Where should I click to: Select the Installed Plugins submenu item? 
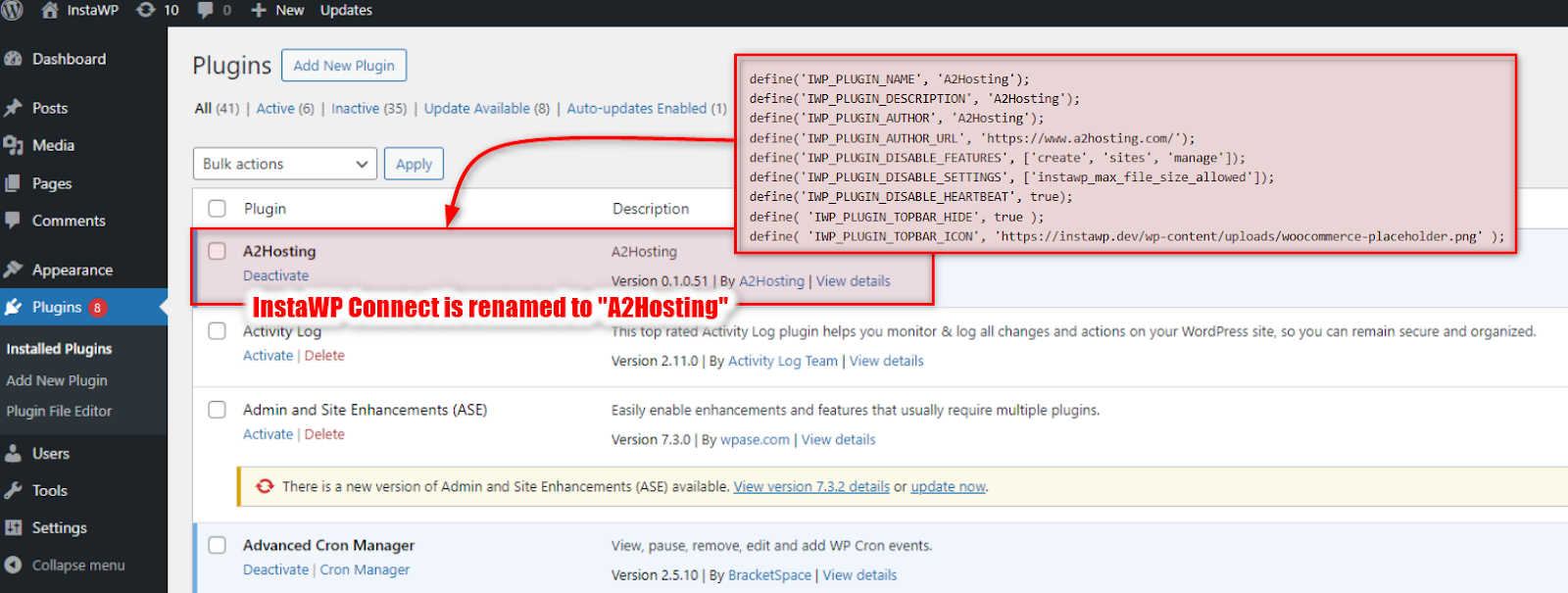[59, 349]
